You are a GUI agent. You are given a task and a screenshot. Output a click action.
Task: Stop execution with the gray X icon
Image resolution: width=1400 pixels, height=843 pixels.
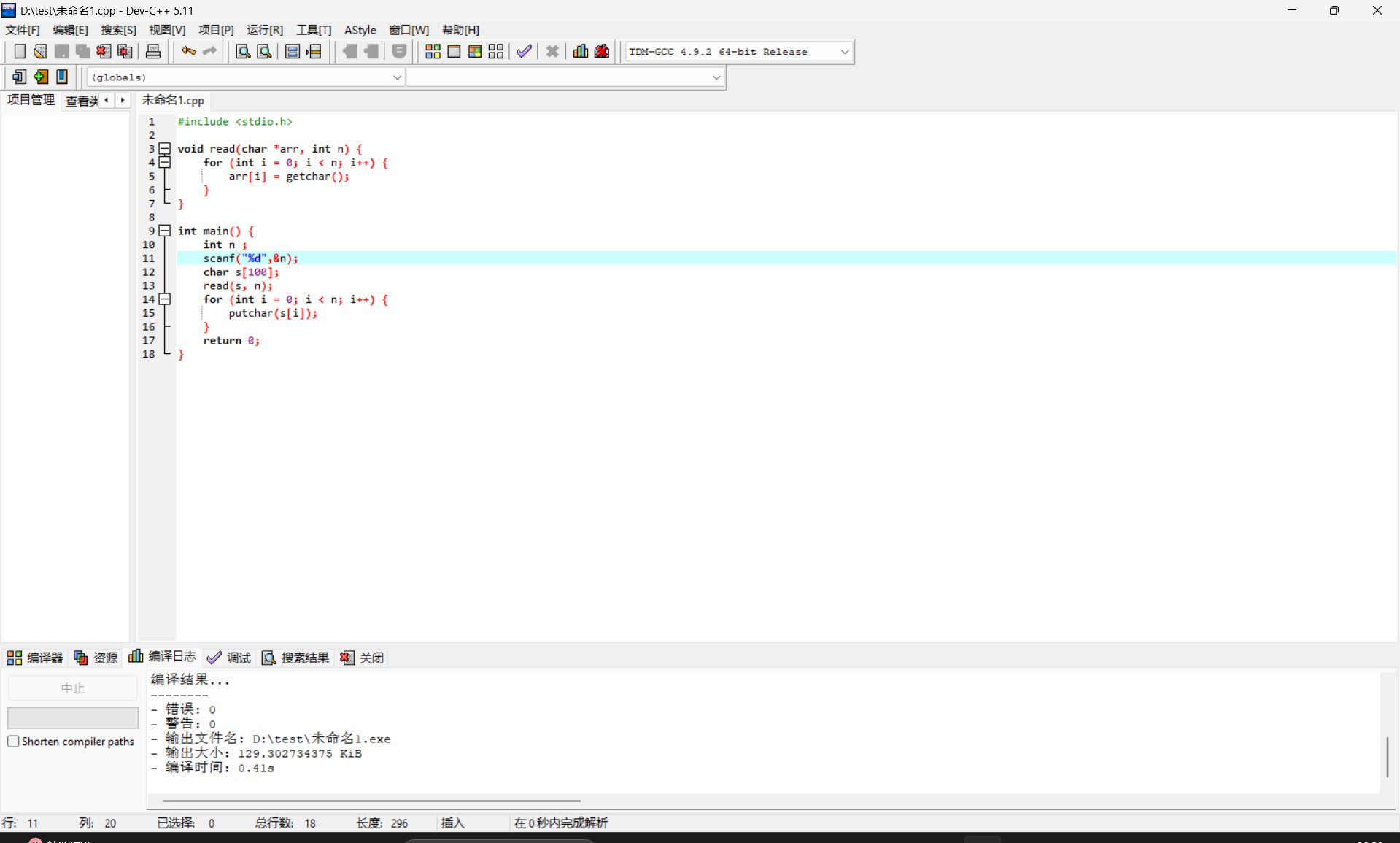(x=552, y=51)
